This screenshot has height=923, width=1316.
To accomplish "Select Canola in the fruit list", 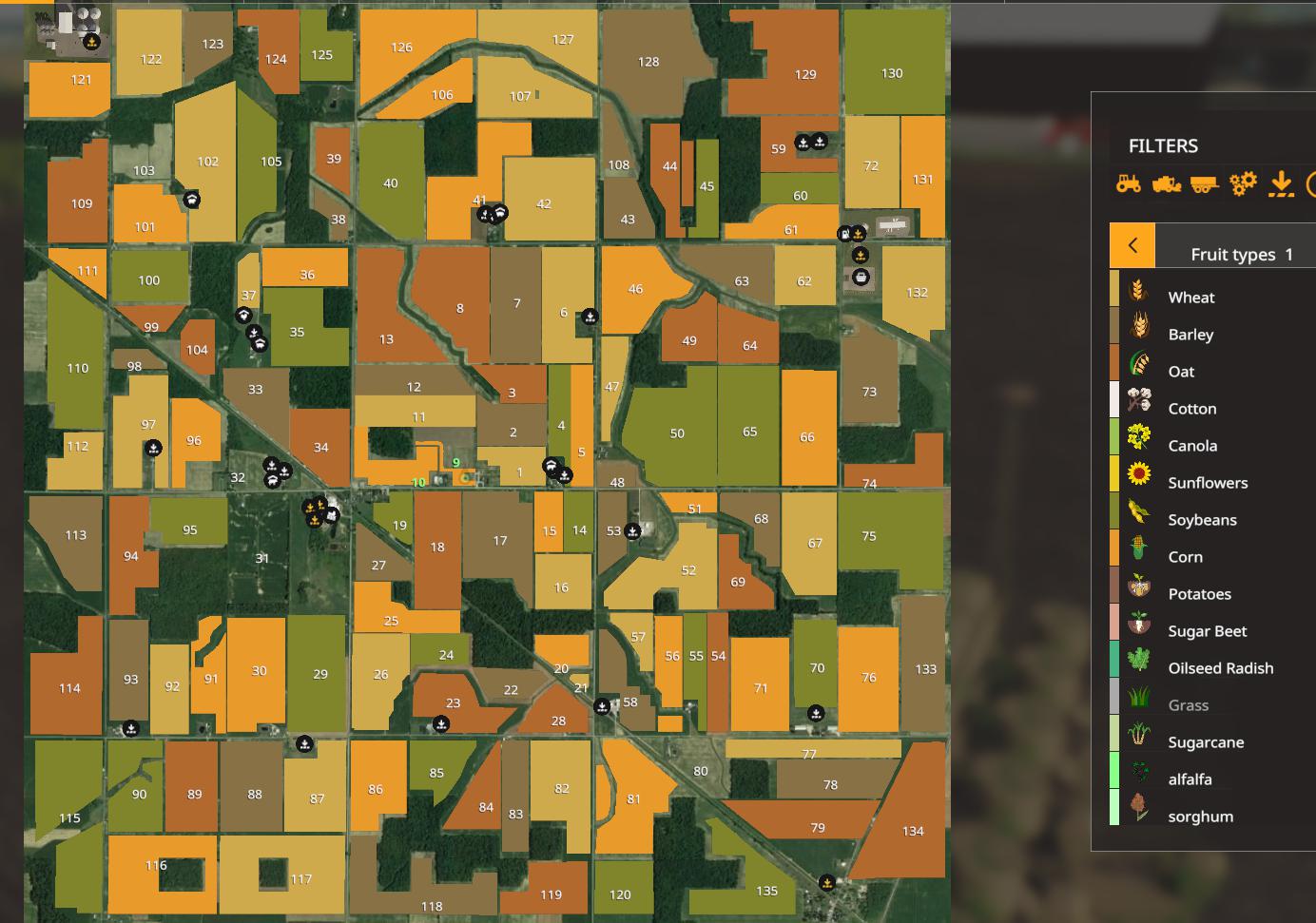I will pos(1192,446).
